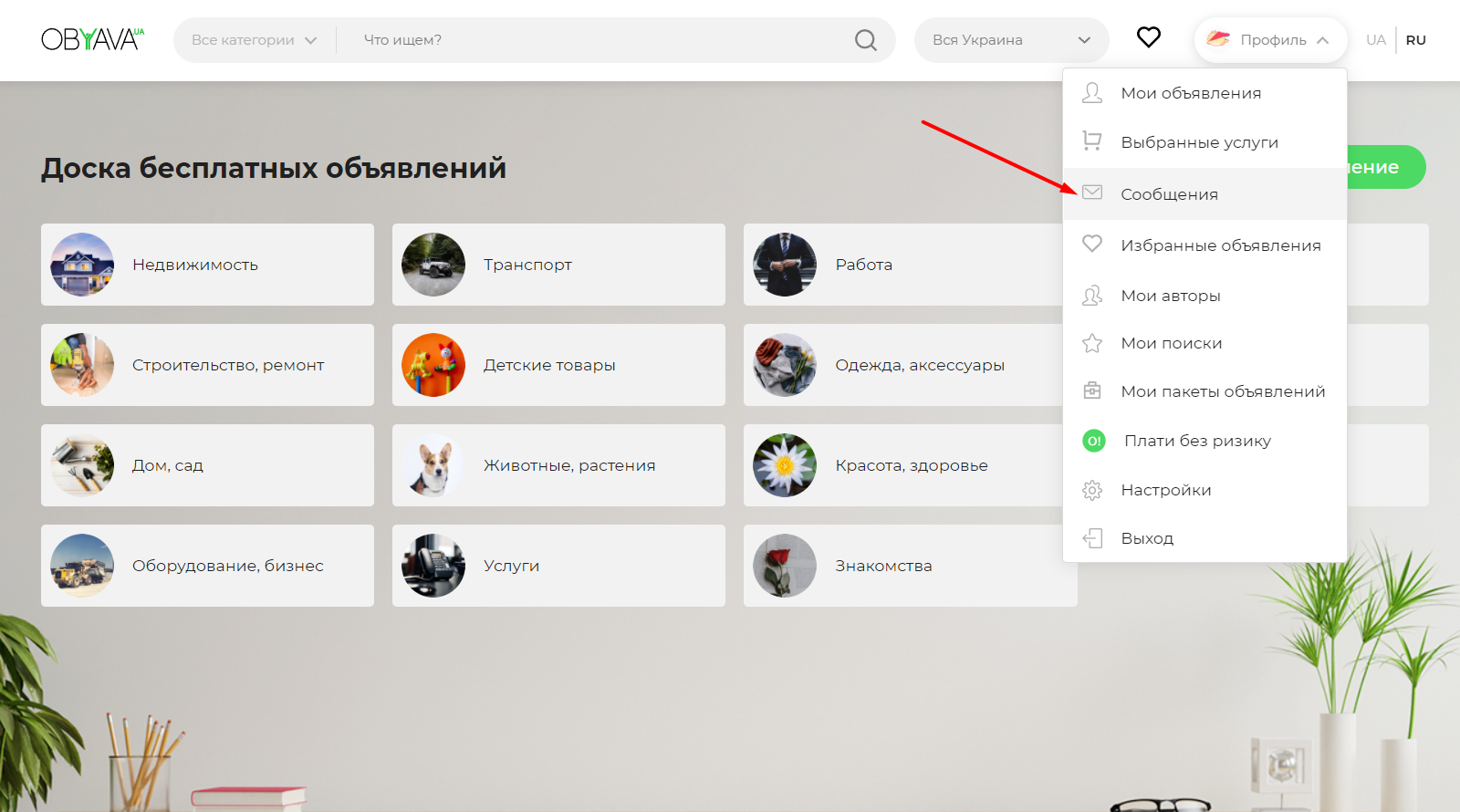Click the cart icon for Выбранные услуги
The image size is (1460, 812).
click(1092, 141)
